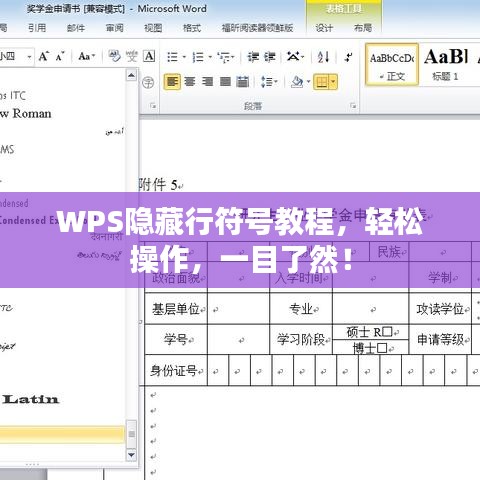Apply the 标题 1 style

(446, 65)
